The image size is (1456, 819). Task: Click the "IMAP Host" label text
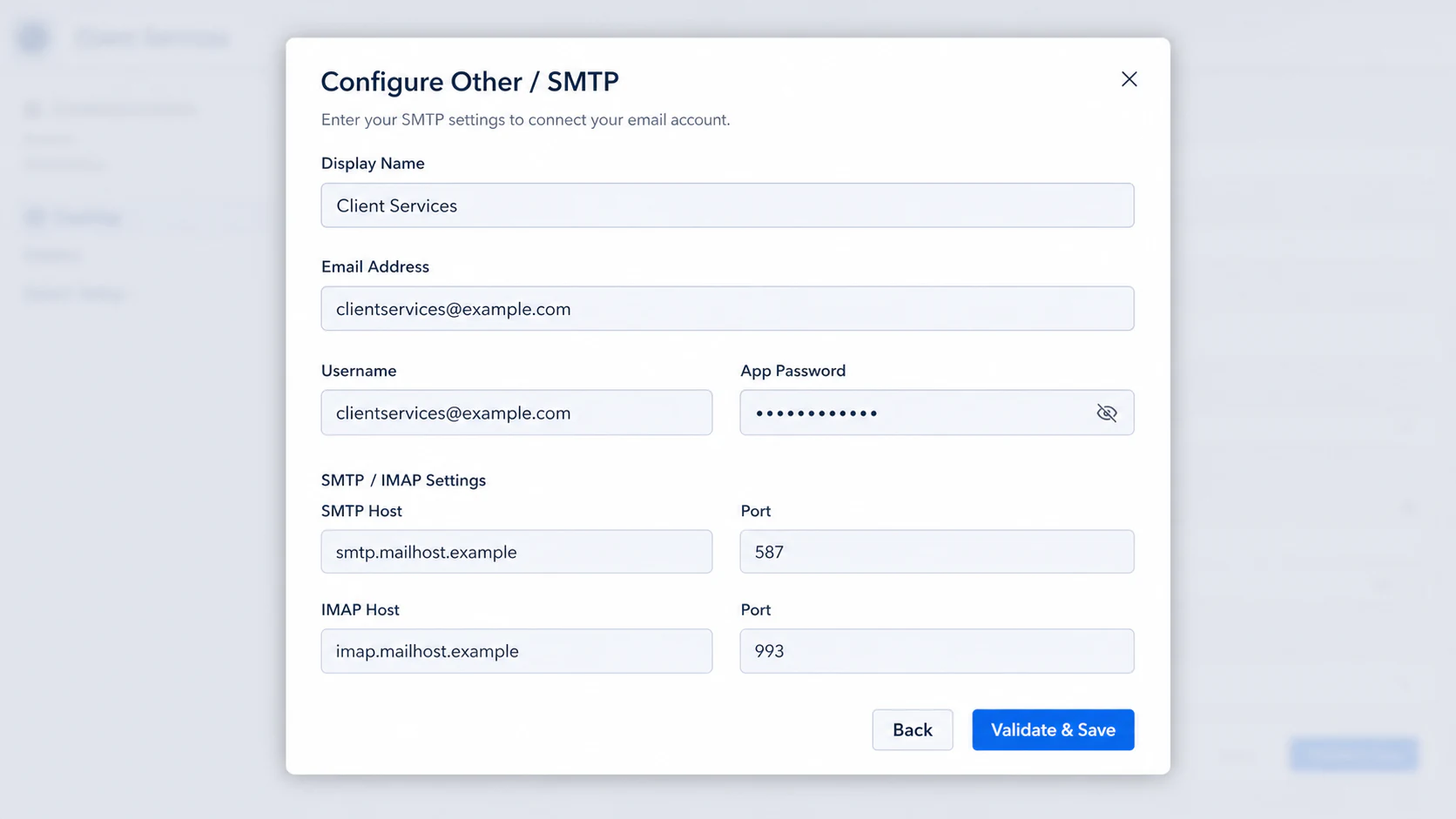[x=361, y=610]
